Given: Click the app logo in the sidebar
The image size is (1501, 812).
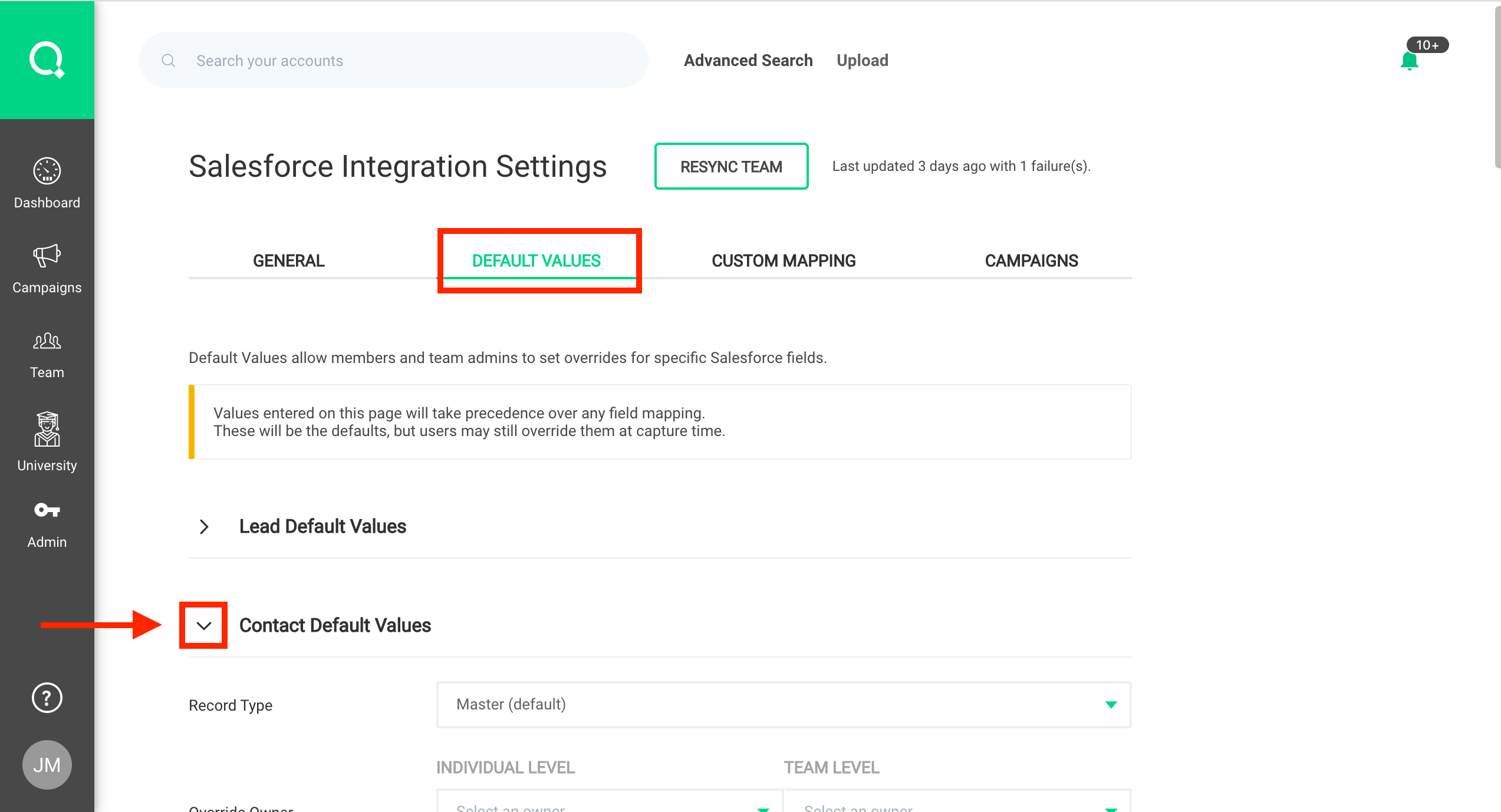Looking at the screenshot, I should [x=47, y=60].
